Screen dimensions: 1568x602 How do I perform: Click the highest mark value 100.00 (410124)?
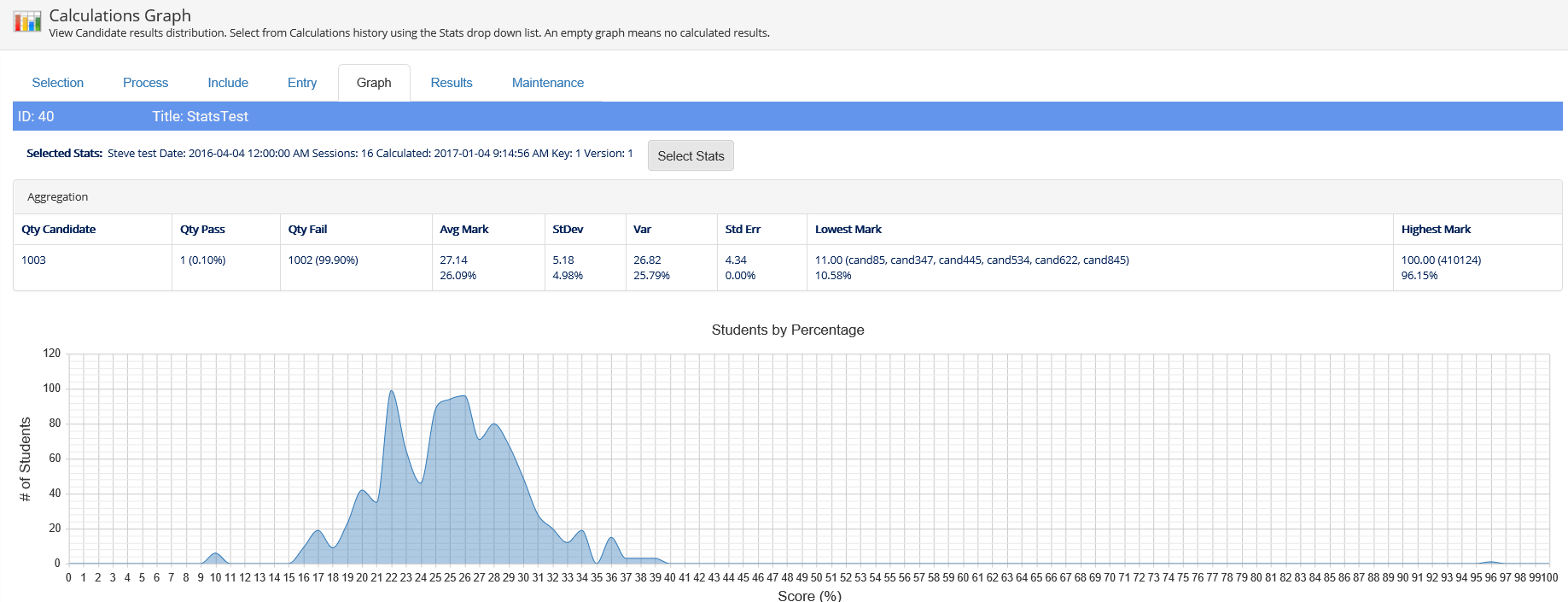(x=1441, y=260)
